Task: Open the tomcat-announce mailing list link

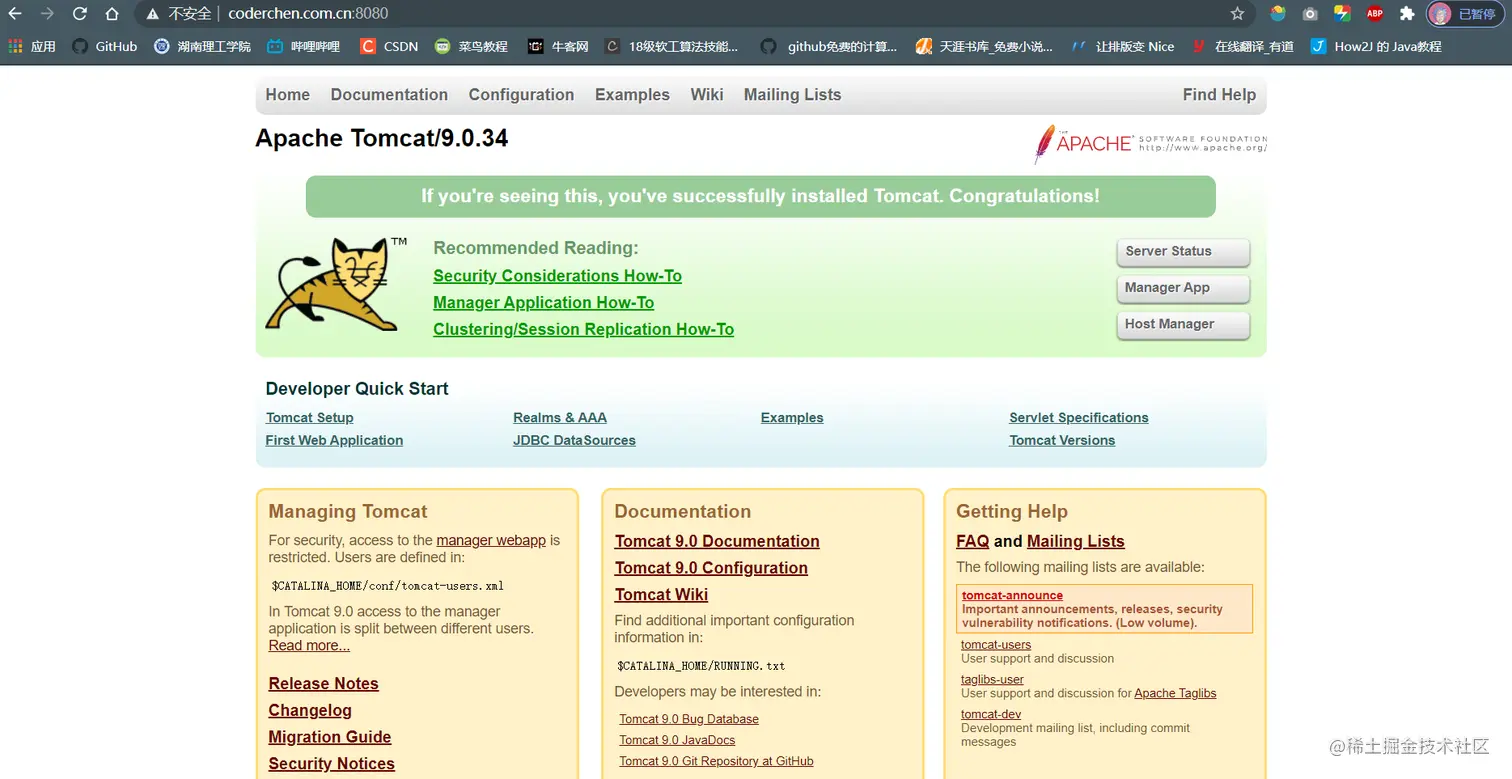Action: [1012, 595]
